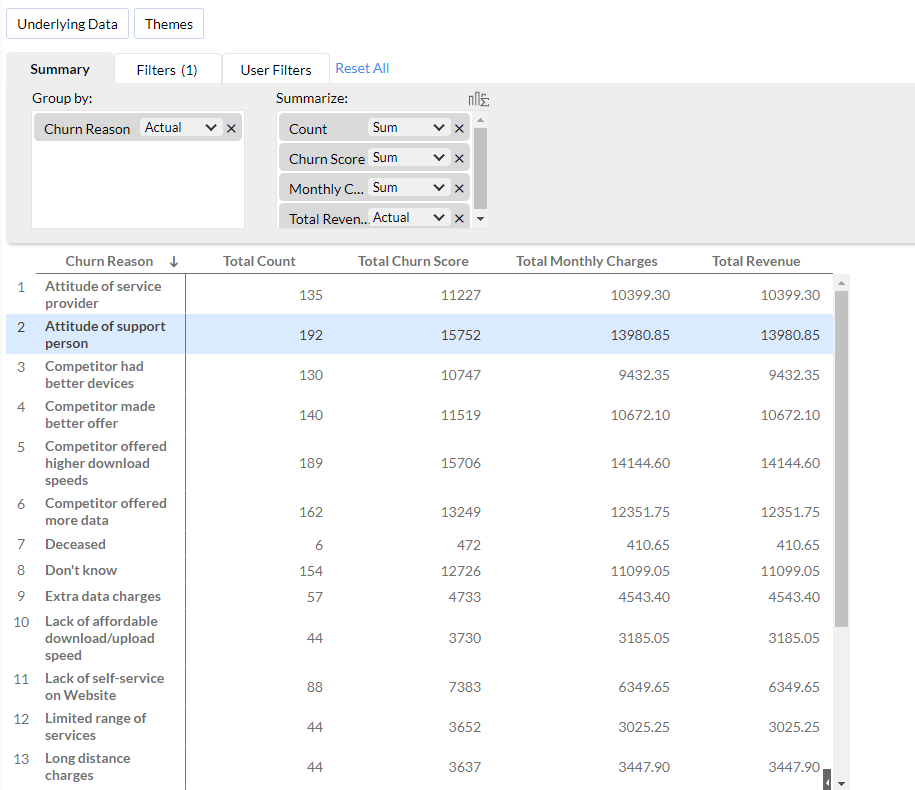
Task: Open the Total Revenue Actual dropdown
Action: 409,218
